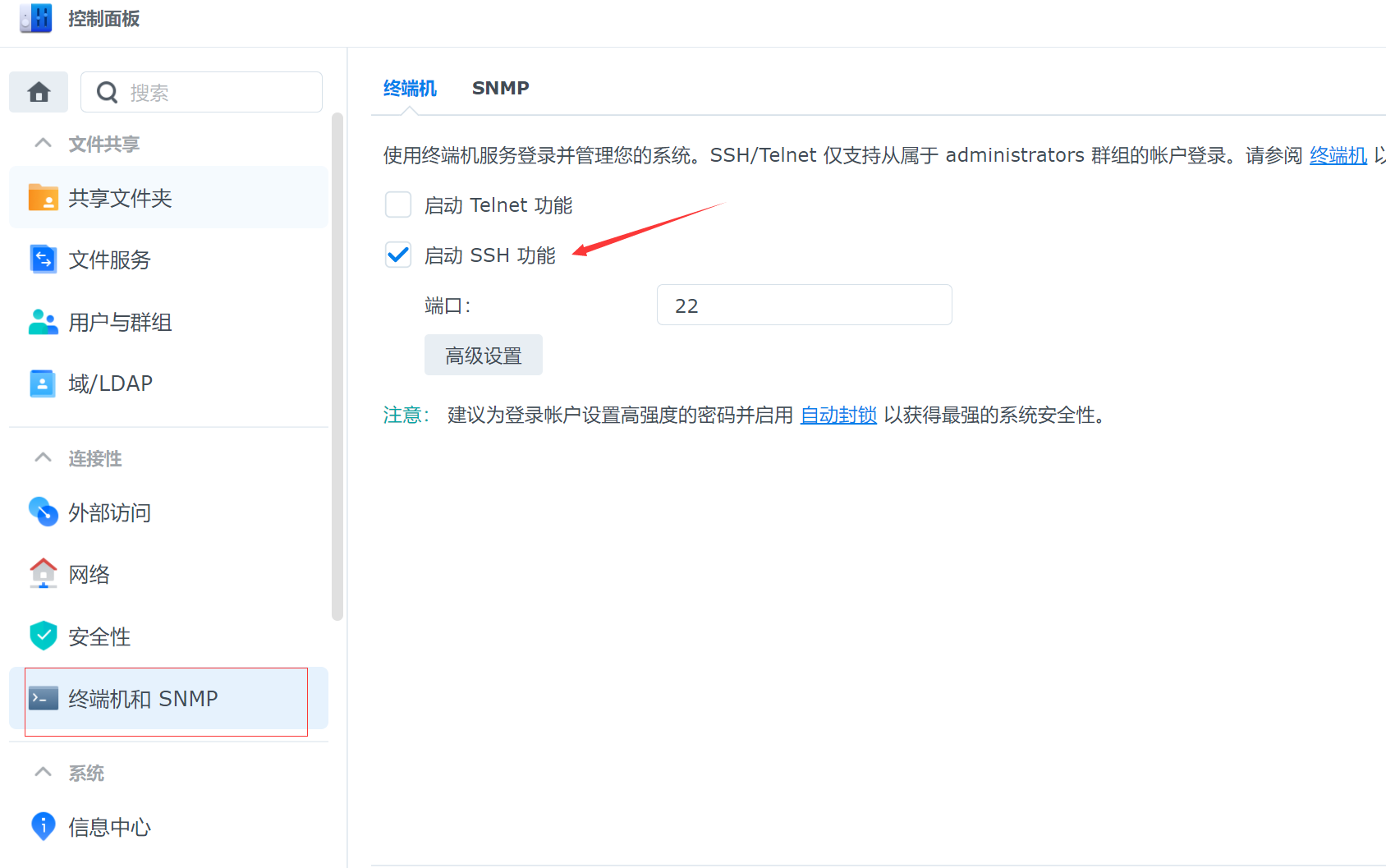Image resolution: width=1386 pixels, height=868 pixels.
Task: Click the sidebar vertical scrollbar
Action: (x=337, y=365)
